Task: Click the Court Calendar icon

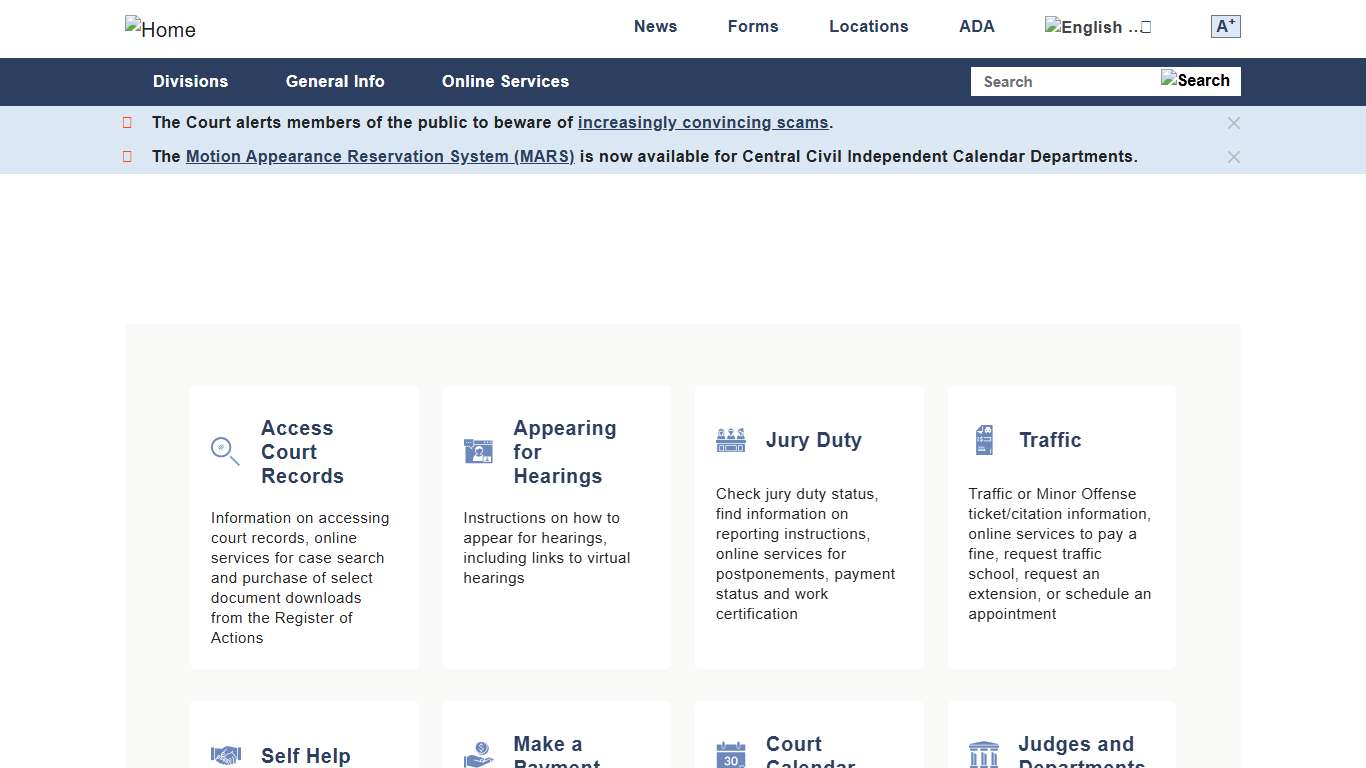Action: [x=731, y=755]
